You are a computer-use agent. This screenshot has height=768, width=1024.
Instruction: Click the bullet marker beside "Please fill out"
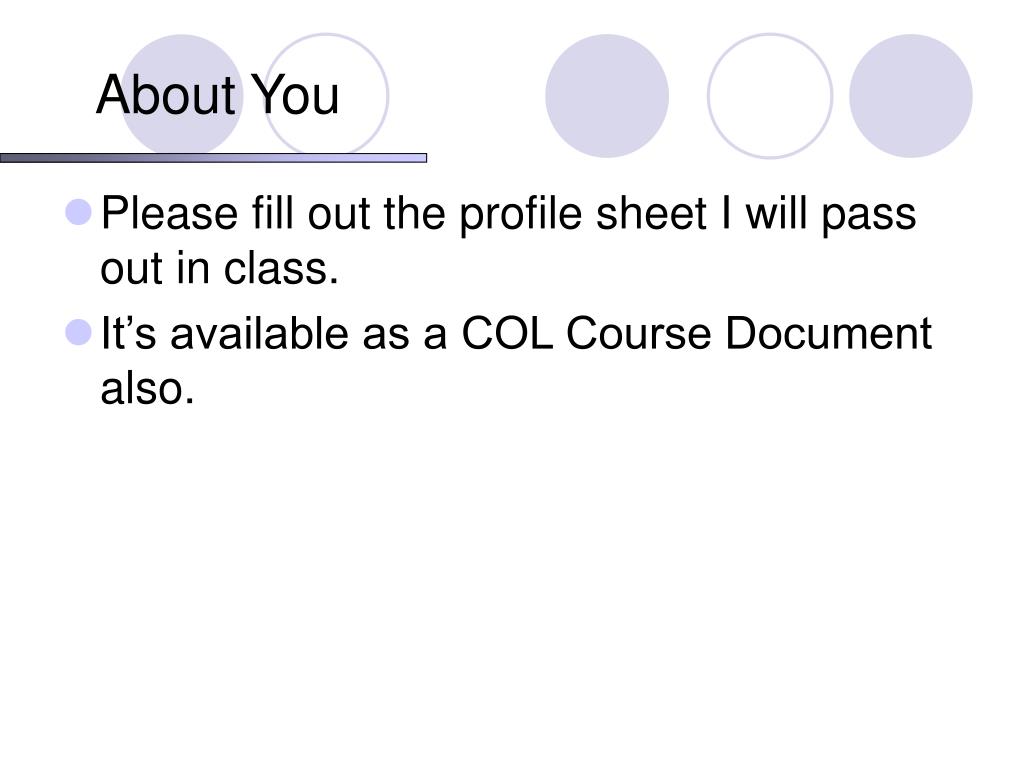click(x=80, y=213)
